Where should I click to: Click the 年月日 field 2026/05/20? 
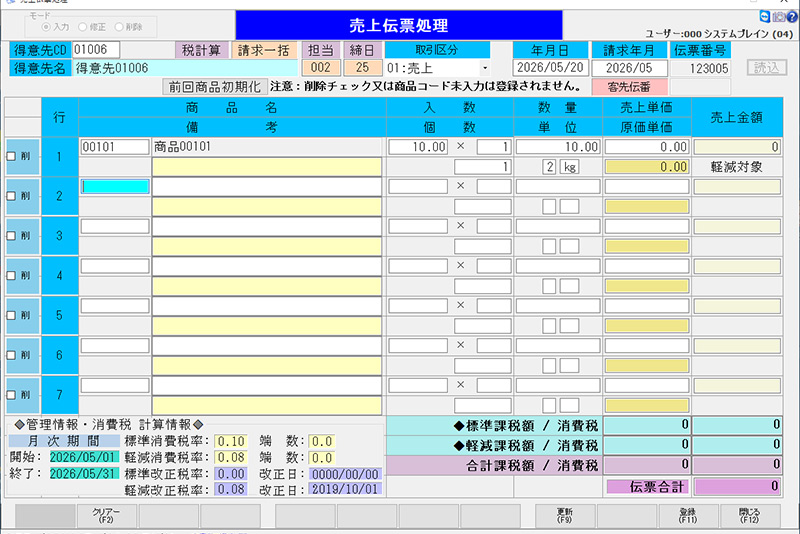(551, 68)
